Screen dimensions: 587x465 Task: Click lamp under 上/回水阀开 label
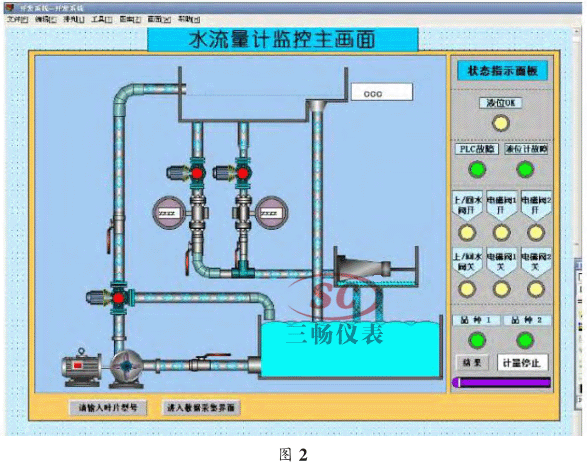click(x=467, y=232)
